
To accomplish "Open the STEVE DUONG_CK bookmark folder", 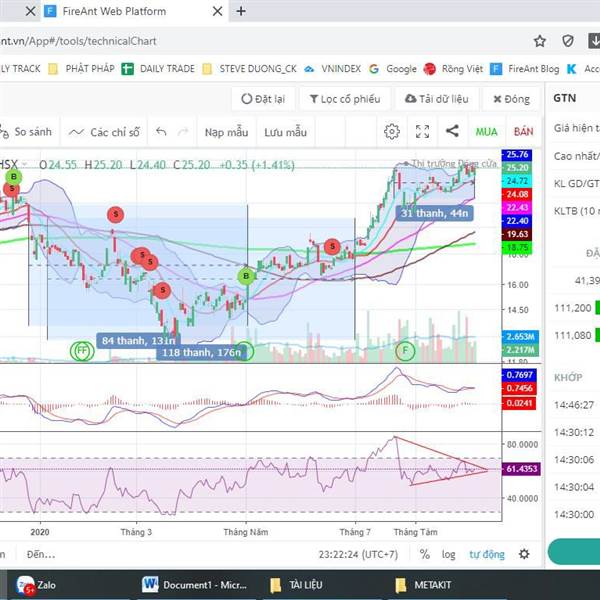I will click(x=249, y=69).
